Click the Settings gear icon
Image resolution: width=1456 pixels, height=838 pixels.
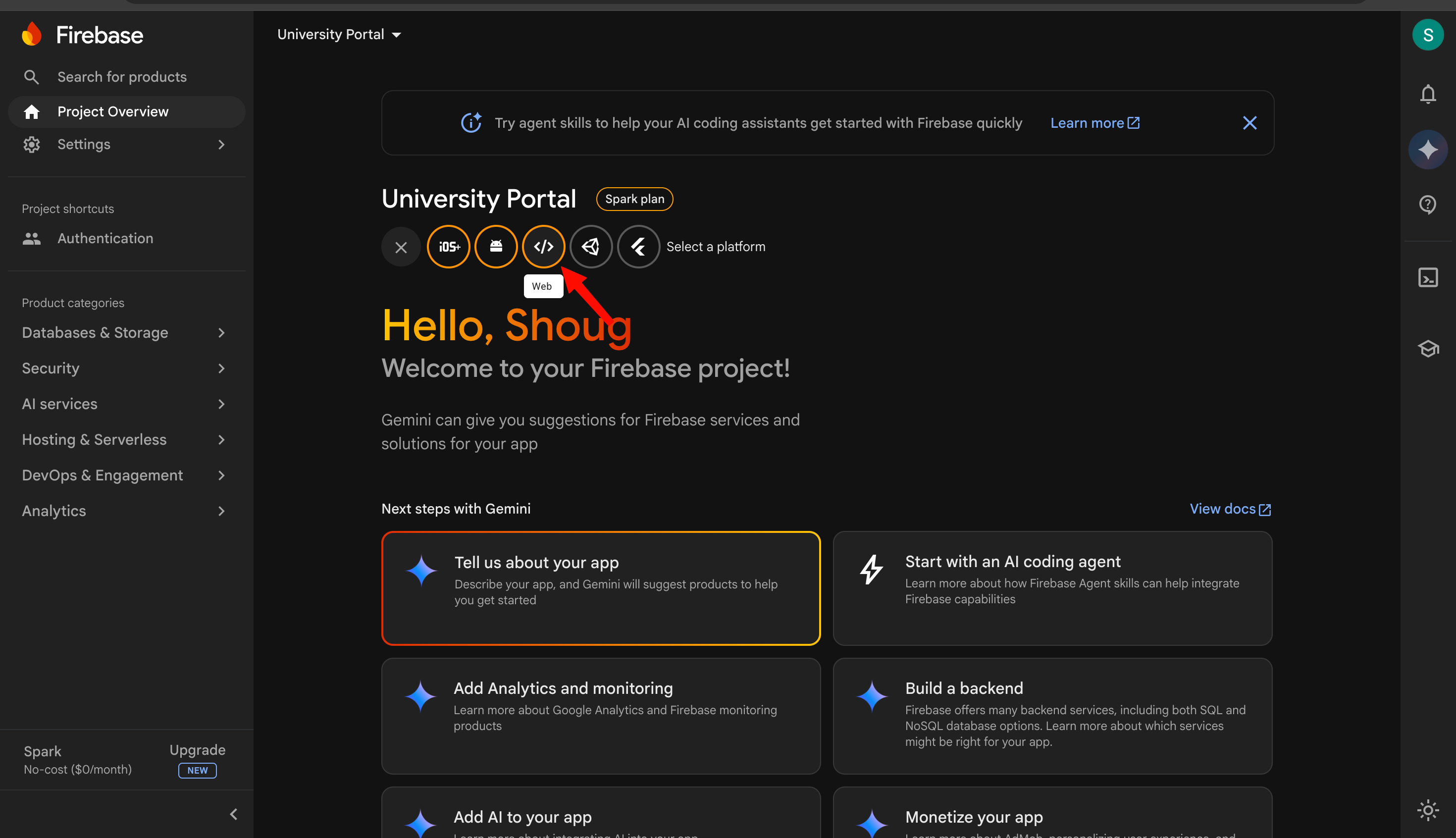coord(32,145)
